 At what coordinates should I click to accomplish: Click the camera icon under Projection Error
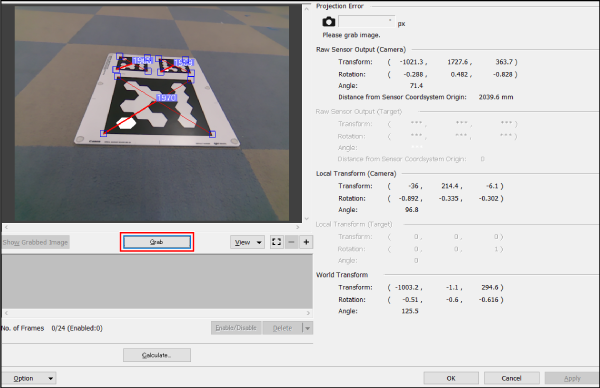tap(328, 22)
